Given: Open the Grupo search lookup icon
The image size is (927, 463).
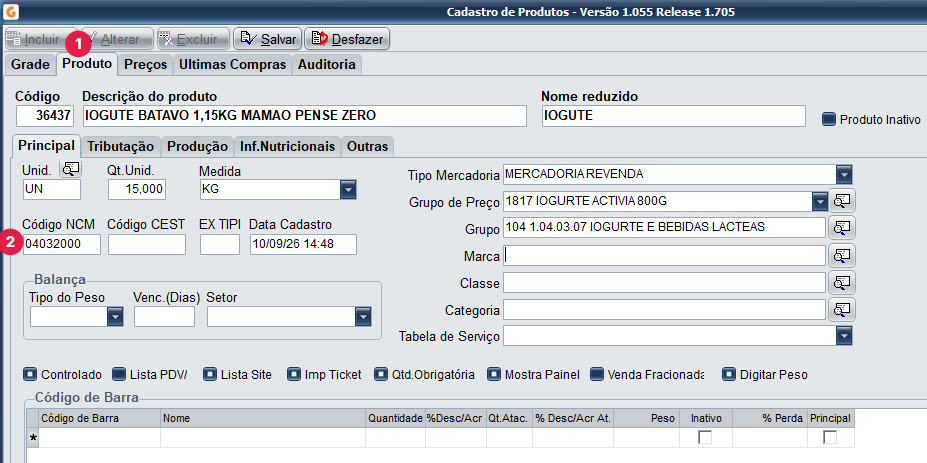Looking at the screenshot, I should (x=842, y=227).
